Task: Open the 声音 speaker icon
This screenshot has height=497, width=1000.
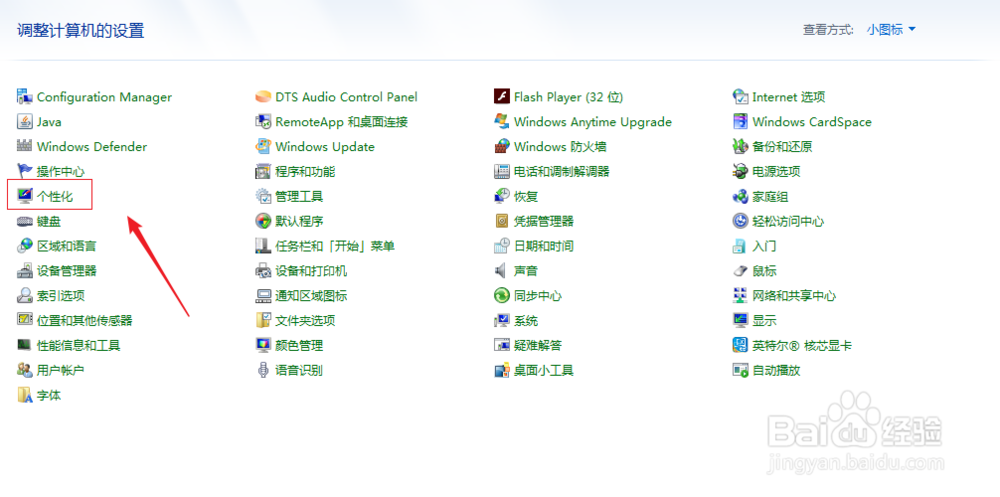Action: click(x=502, y=271)
